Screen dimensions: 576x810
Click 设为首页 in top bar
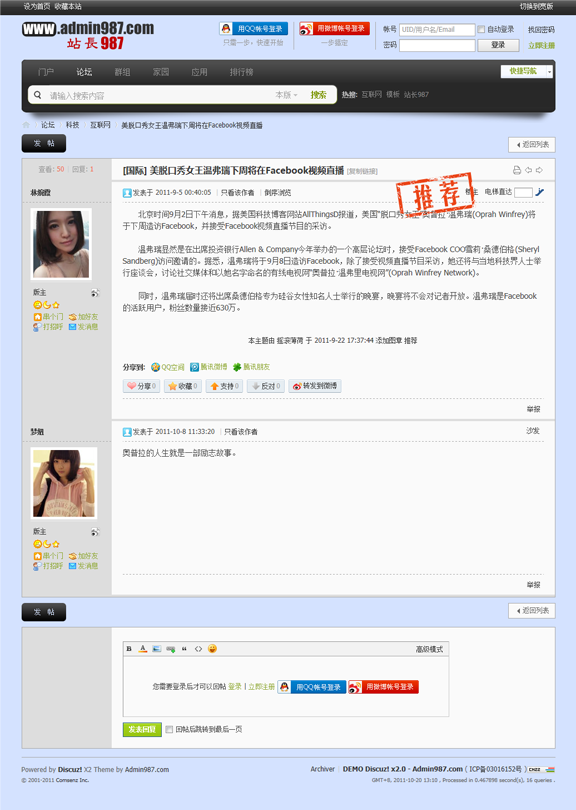tap(36, 6)
